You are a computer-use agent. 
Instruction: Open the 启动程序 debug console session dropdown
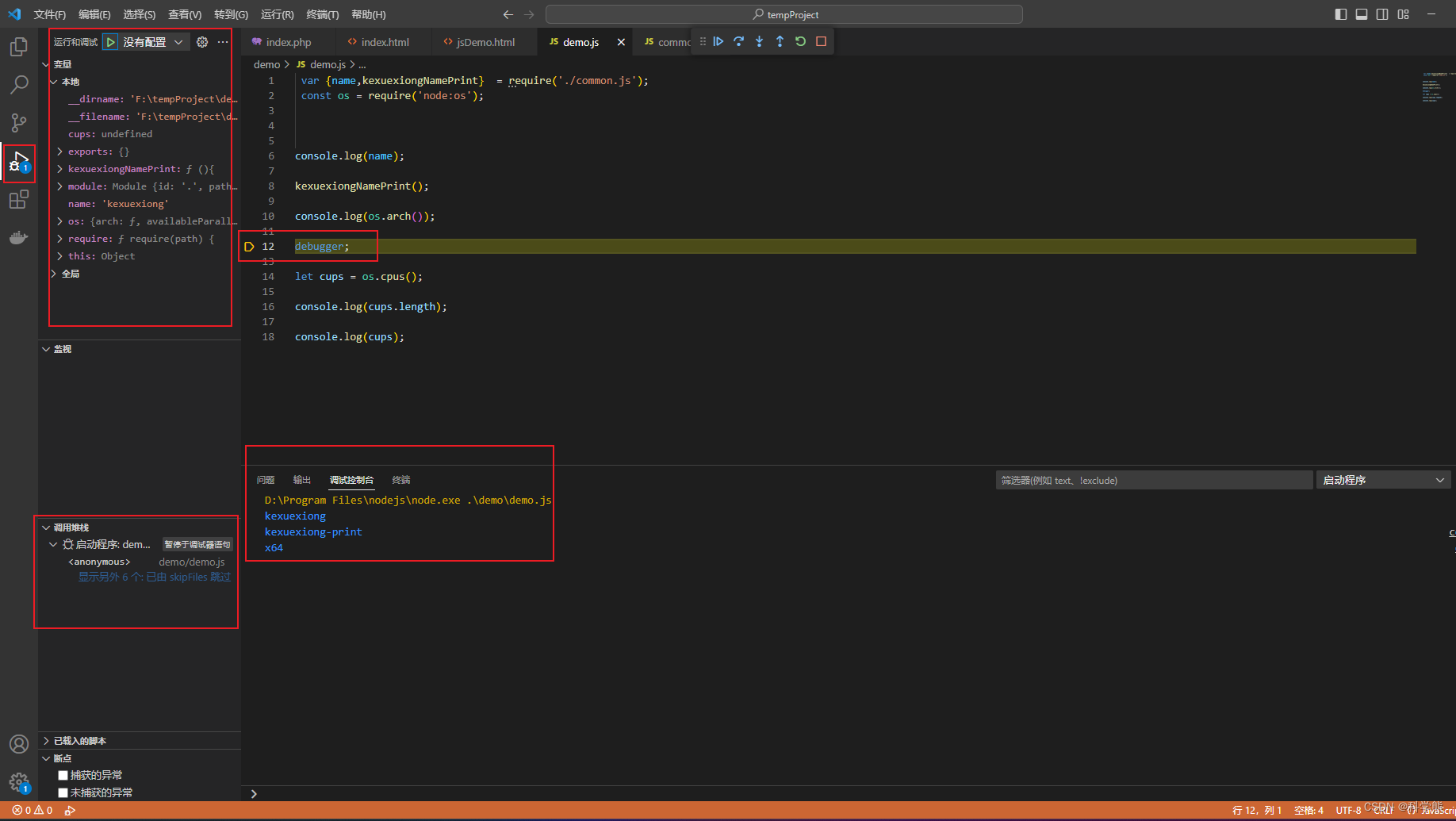1383,480
